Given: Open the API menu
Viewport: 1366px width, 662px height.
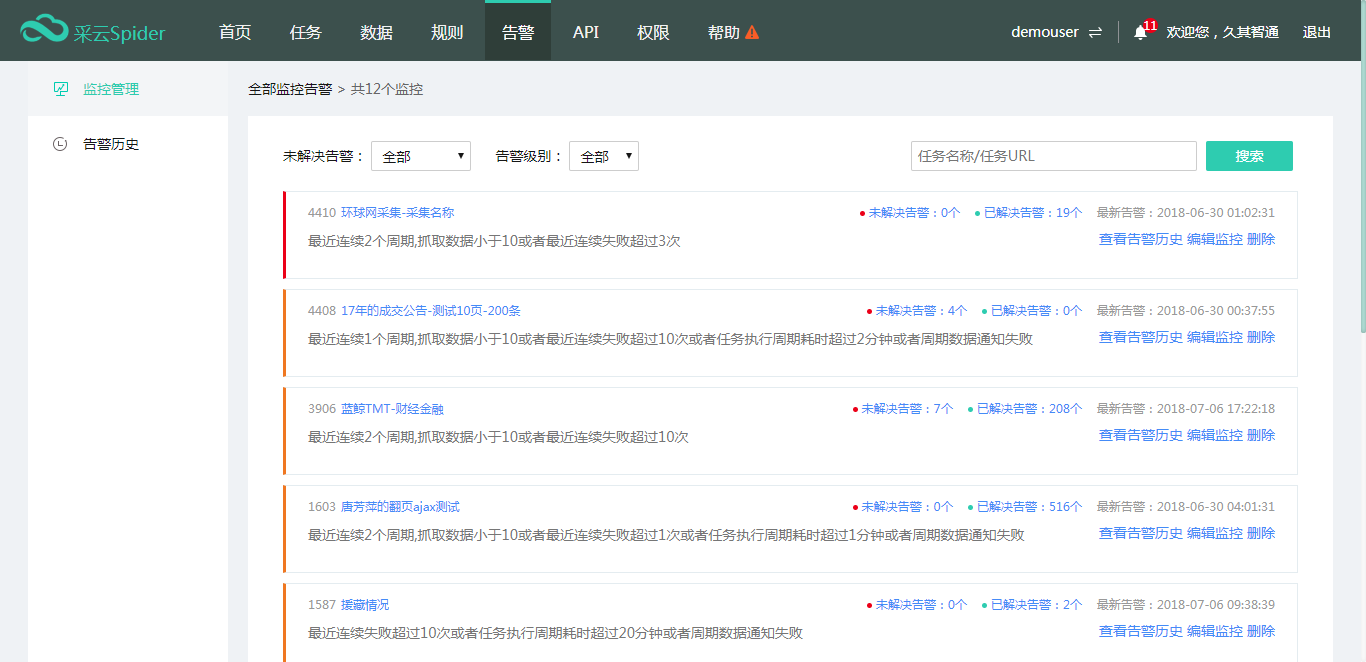Looking at the screenshot, I should (x=586, y=32).
